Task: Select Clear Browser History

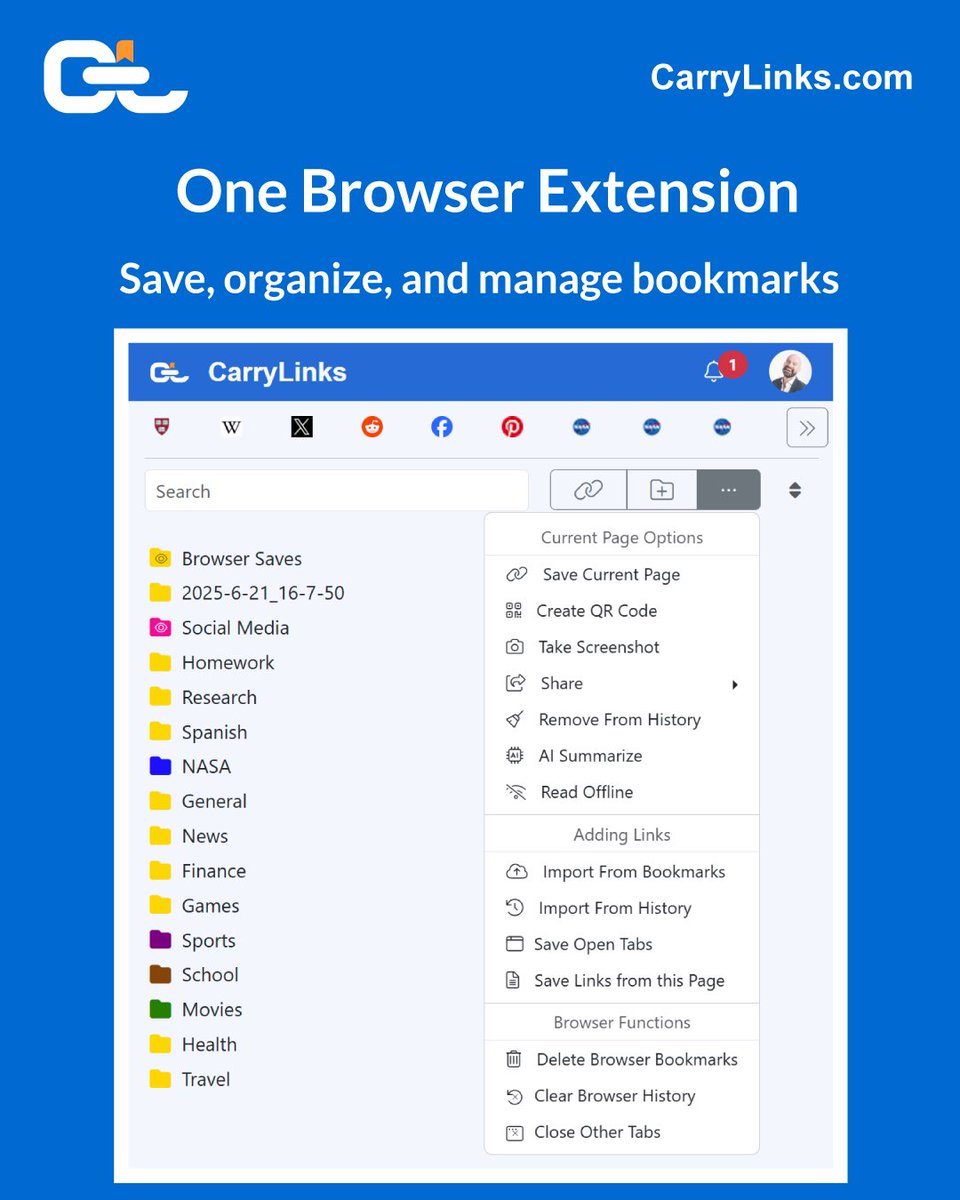Action: tap(622, 1095)
